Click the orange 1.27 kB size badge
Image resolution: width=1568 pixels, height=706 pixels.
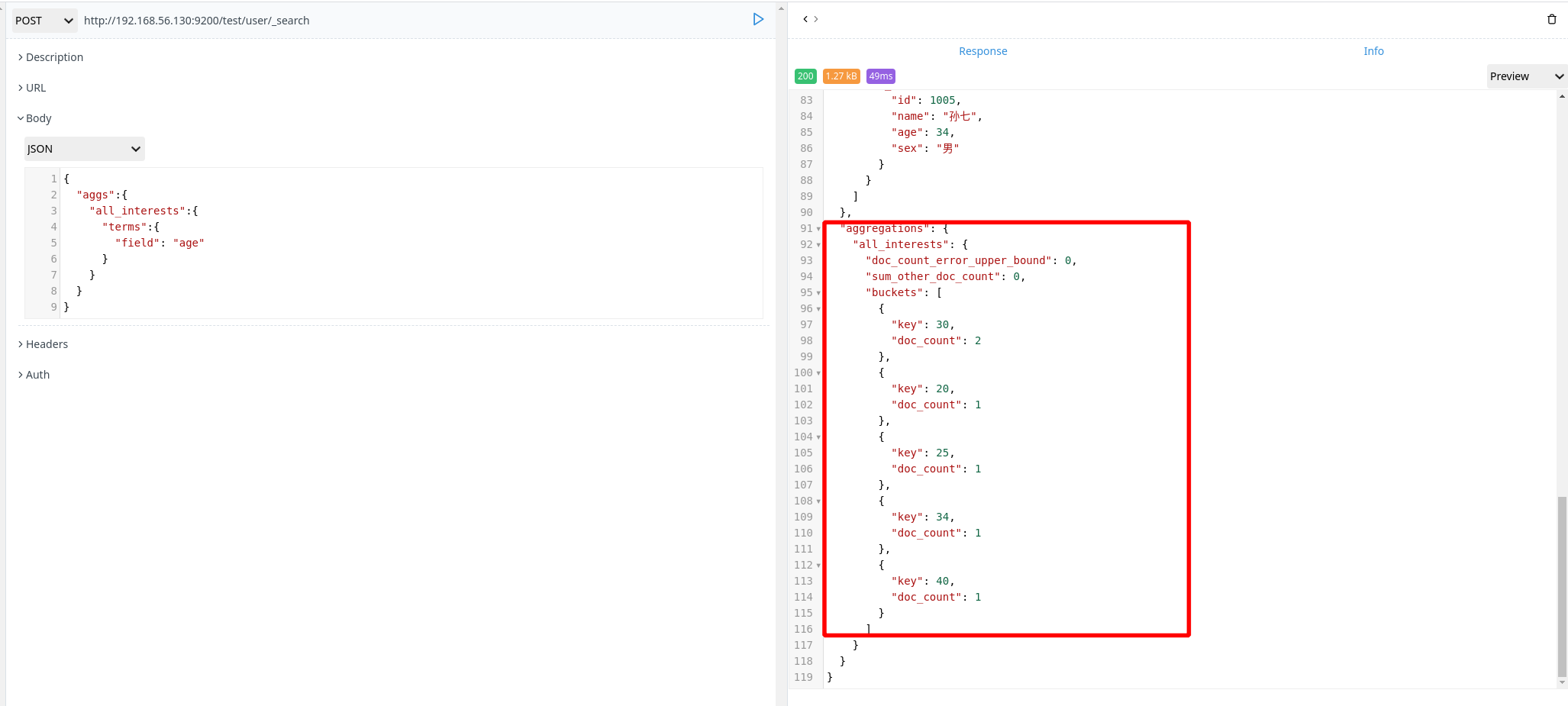(x=841, y=76)
